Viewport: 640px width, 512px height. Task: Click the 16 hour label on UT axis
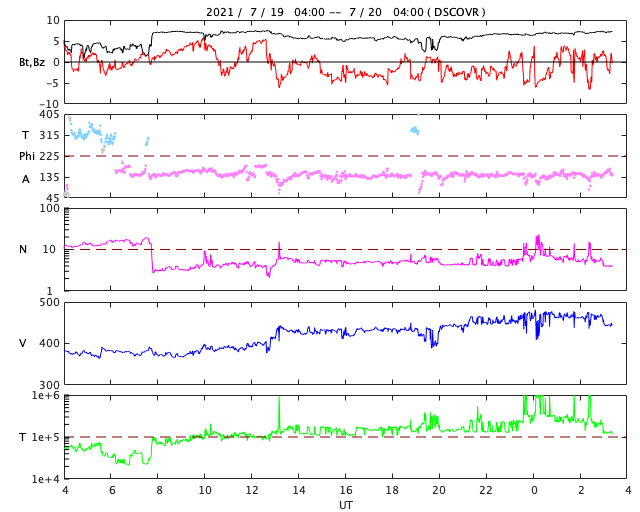tap(346, 490)
